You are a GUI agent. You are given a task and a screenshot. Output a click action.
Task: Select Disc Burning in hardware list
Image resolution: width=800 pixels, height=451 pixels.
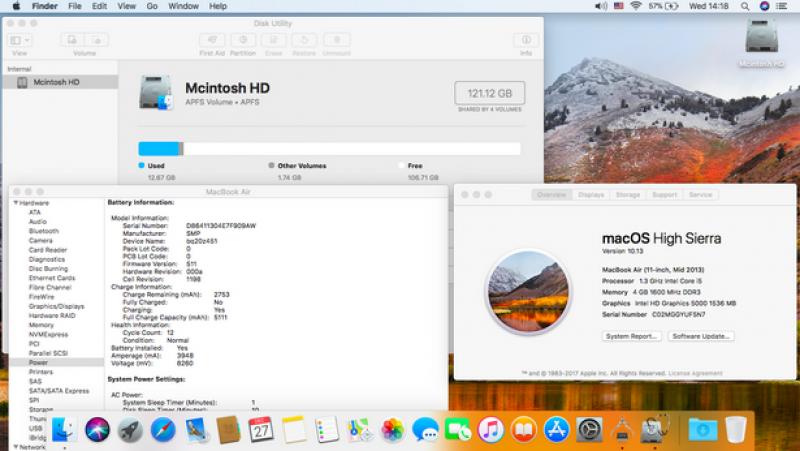click(48, 268)
